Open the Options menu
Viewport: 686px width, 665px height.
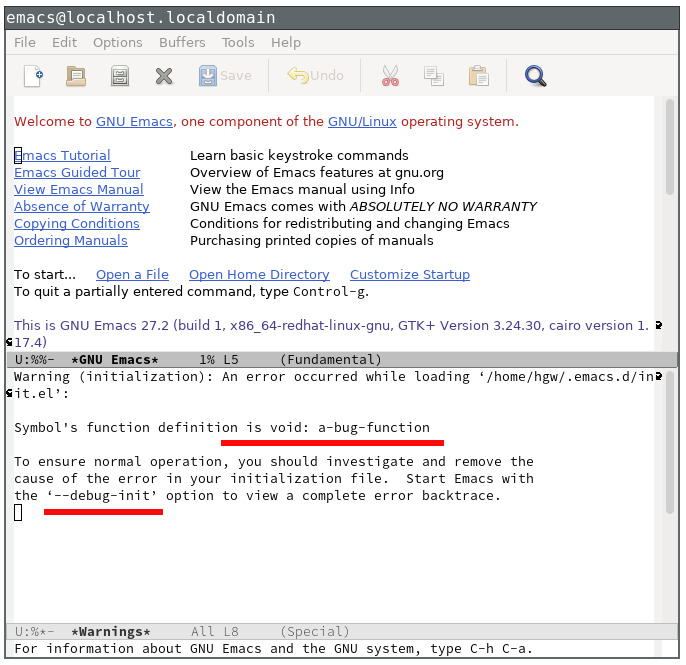[x=118, y=42]
